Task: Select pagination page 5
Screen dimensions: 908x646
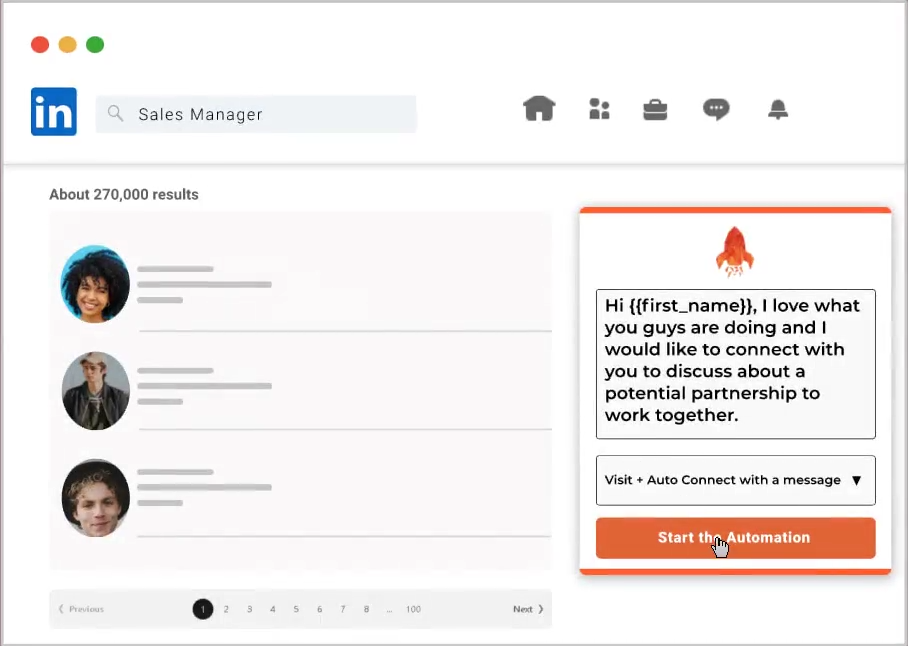Action: coord(296,608)
